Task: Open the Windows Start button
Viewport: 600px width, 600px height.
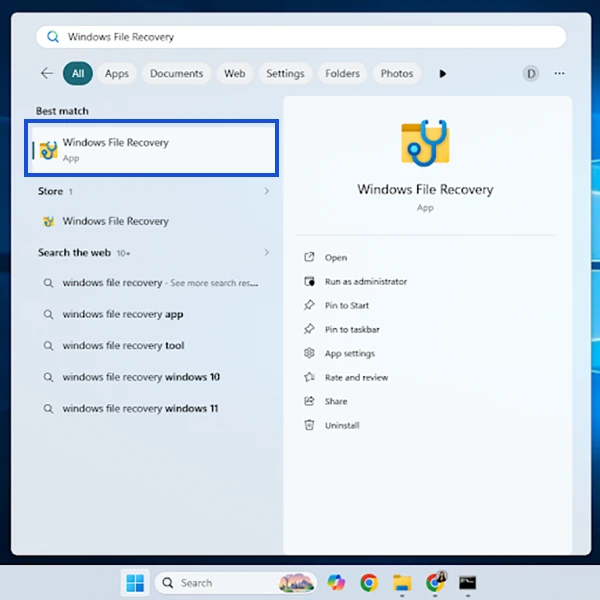Action: pos(135,583)
